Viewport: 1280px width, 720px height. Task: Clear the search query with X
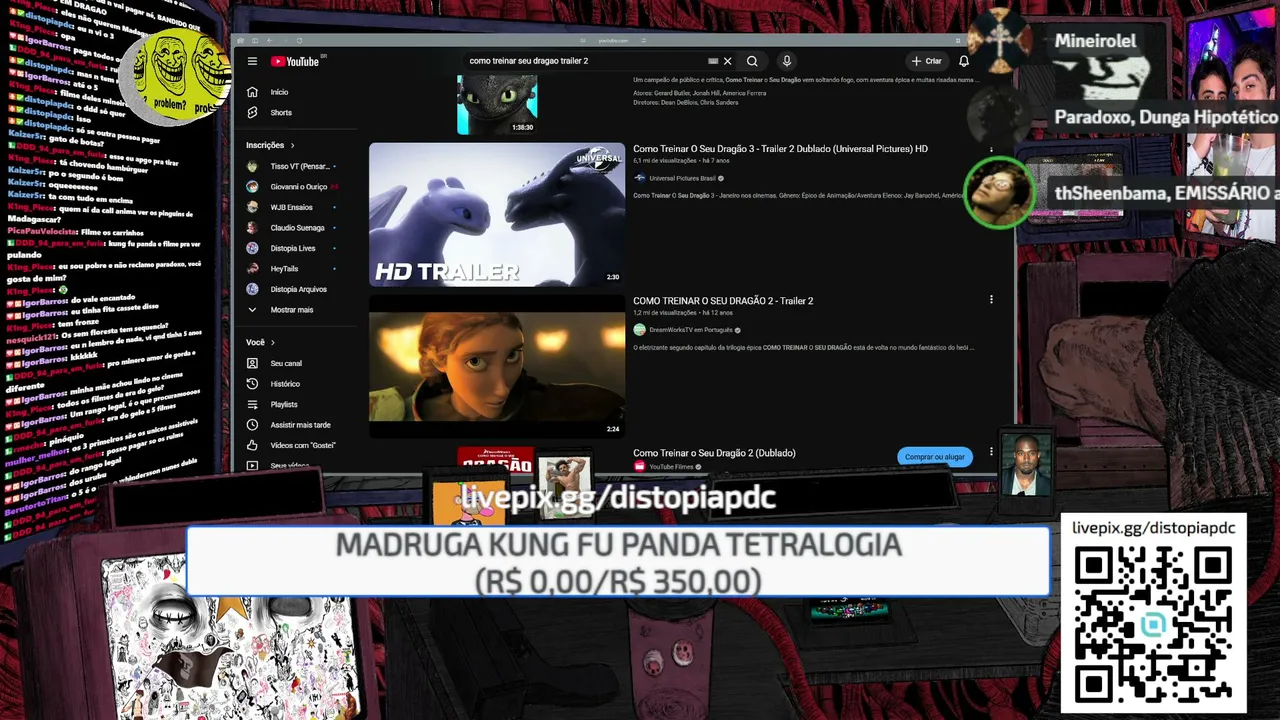point(727,61)
